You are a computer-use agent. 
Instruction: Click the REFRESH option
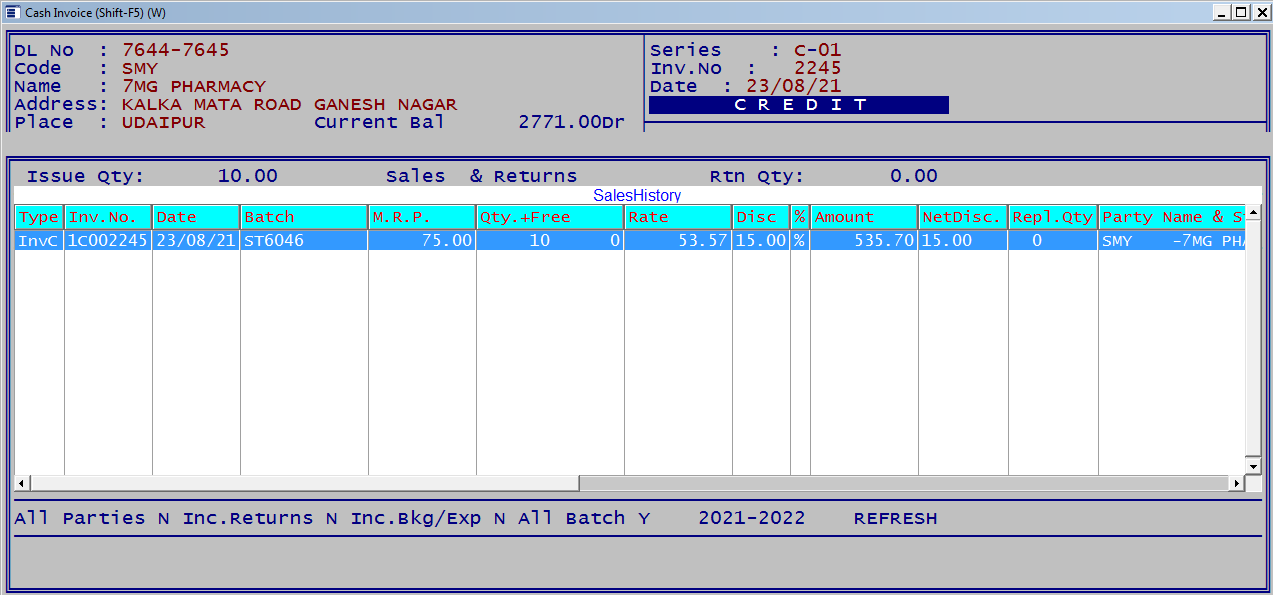pyautogui.click(x=895, y=519)
